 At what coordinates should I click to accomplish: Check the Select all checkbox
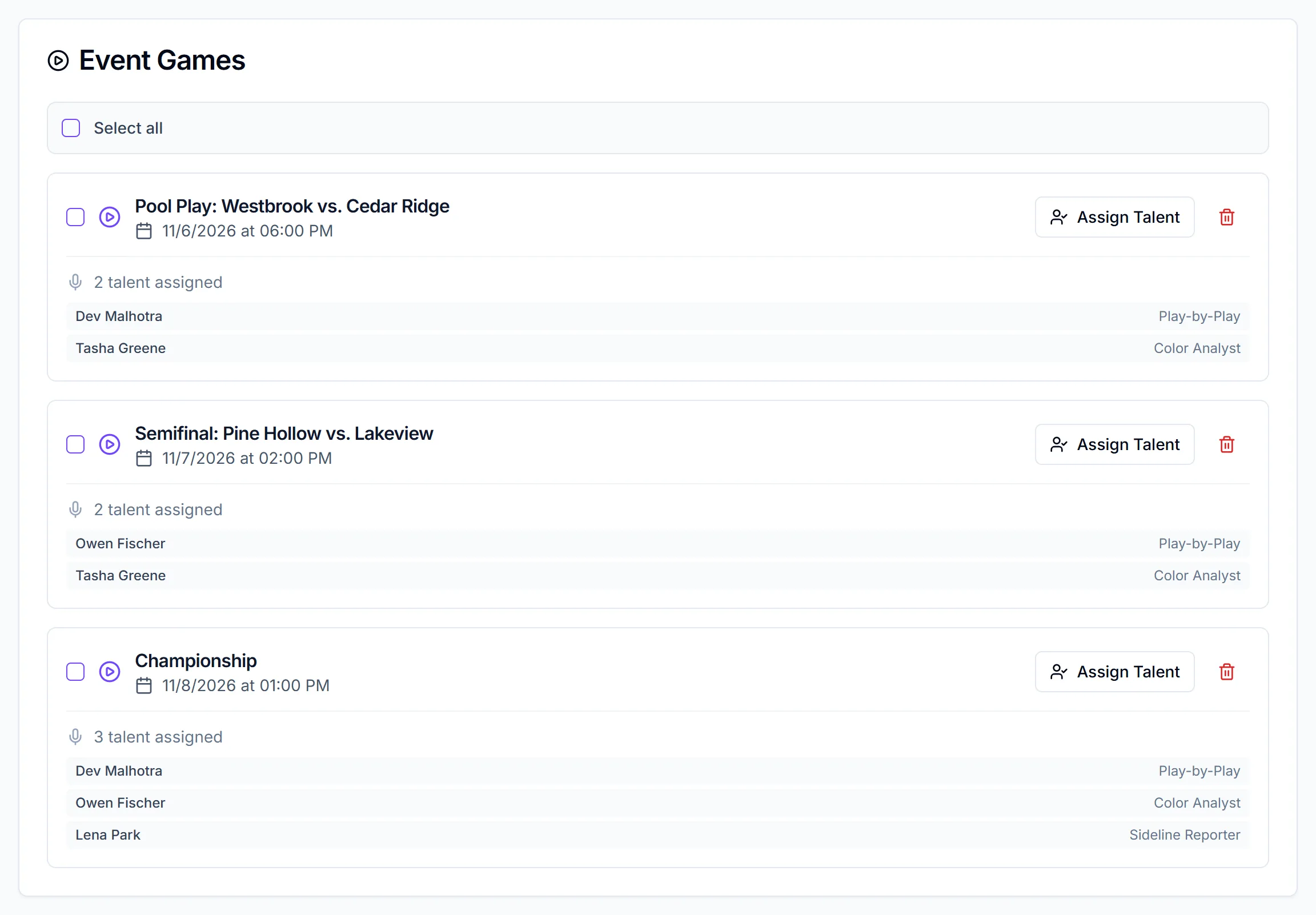(71, 128)
